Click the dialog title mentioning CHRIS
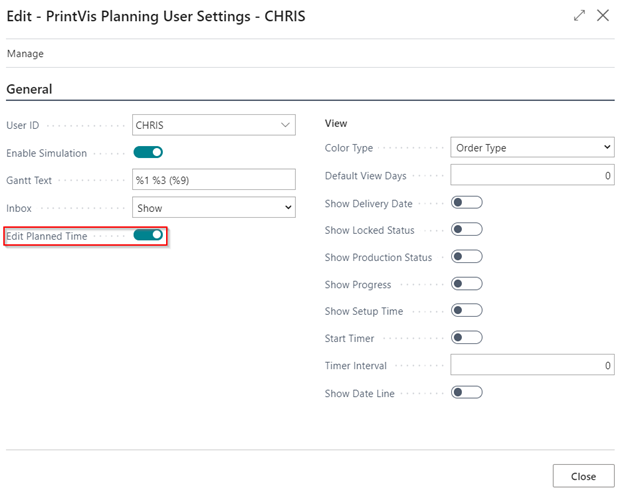The height and width of the screenshot is (498, 624). (x=156, y=16)
